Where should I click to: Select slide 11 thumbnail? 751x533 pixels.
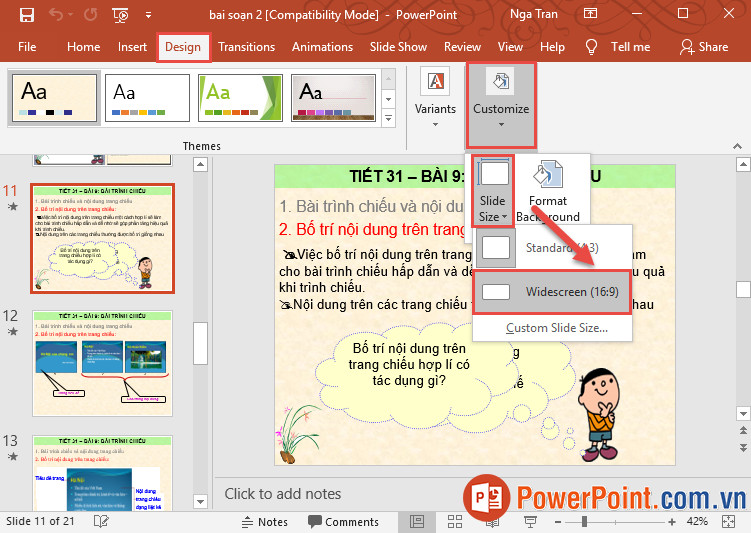(102, 238)
